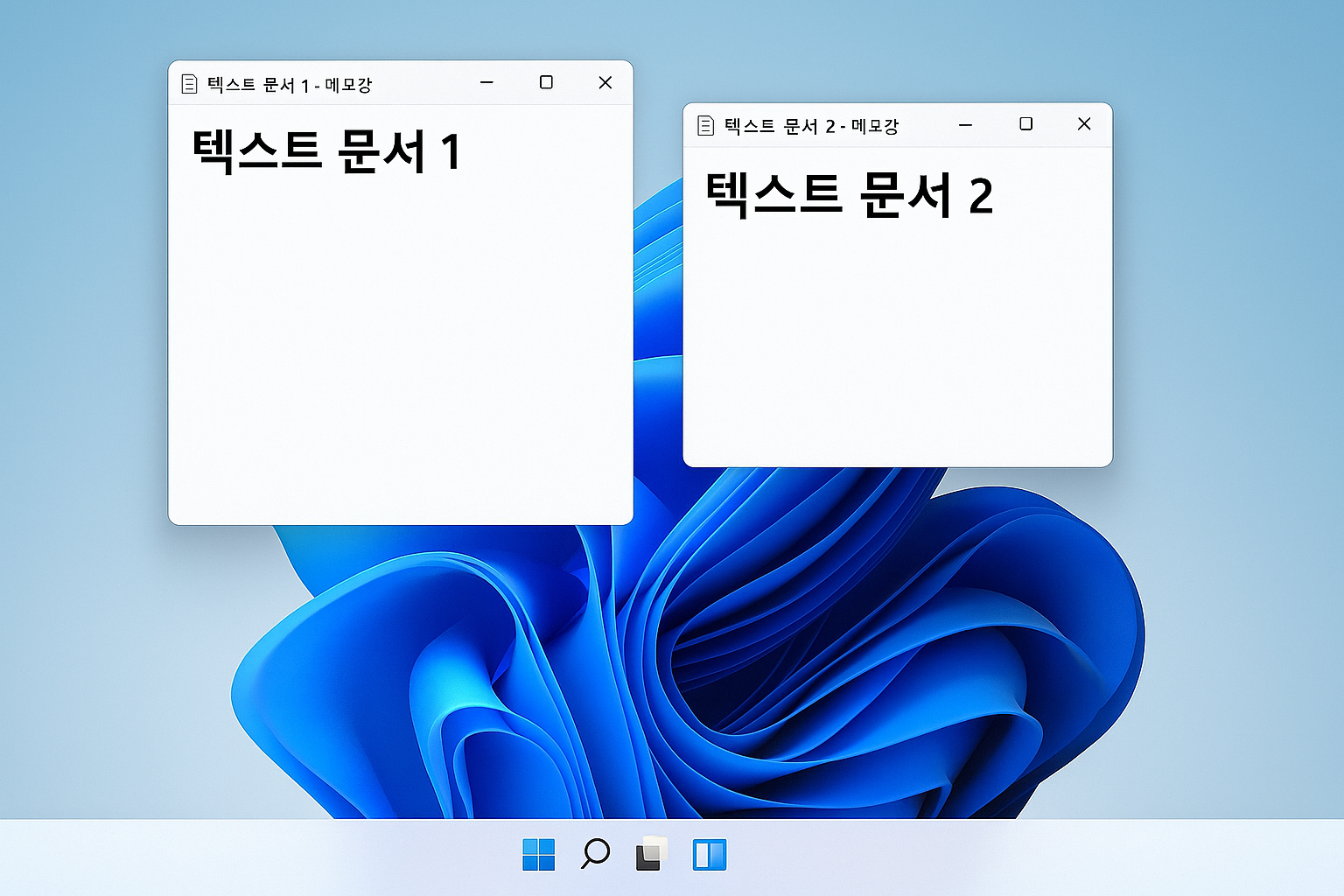Click title text '텍스트 문서 2 - 메모장'
Image resolution: width=1344 pixels, height=896 pixels.
[812, 127]
